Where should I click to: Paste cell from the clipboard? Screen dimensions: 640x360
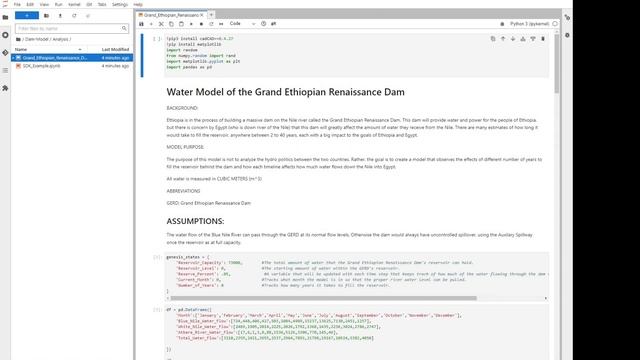pos(181,24)
